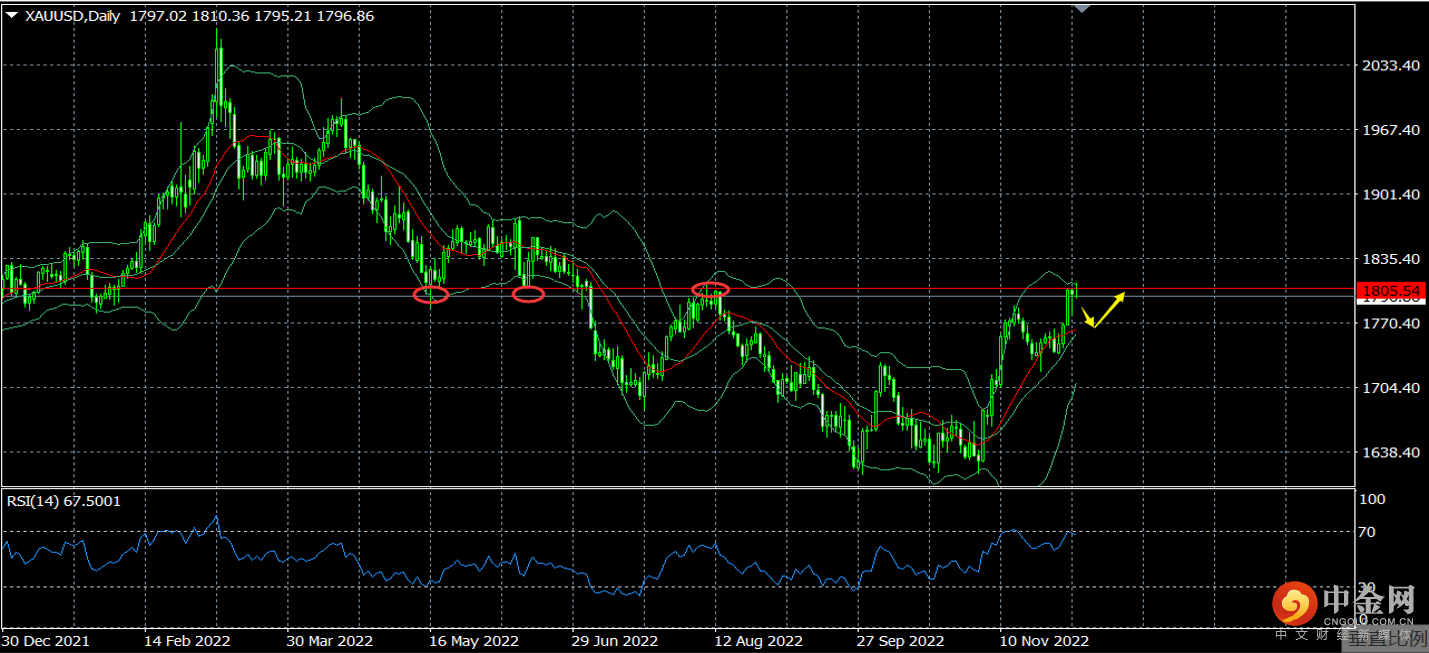Viewport: 1429px width, 653px height.
Task: Expand the triangle beside XAUUSD,Daily title
Action: point(11,16)
